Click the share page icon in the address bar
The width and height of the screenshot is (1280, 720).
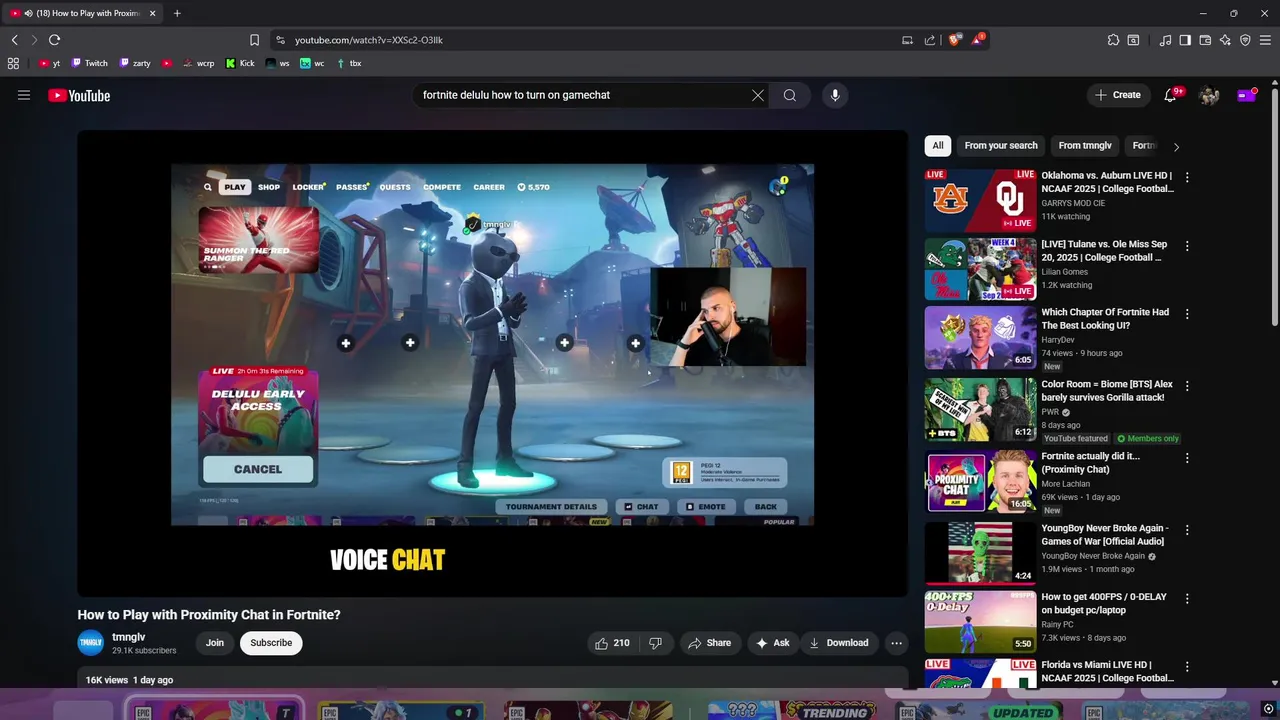click(x=930, y=40)
